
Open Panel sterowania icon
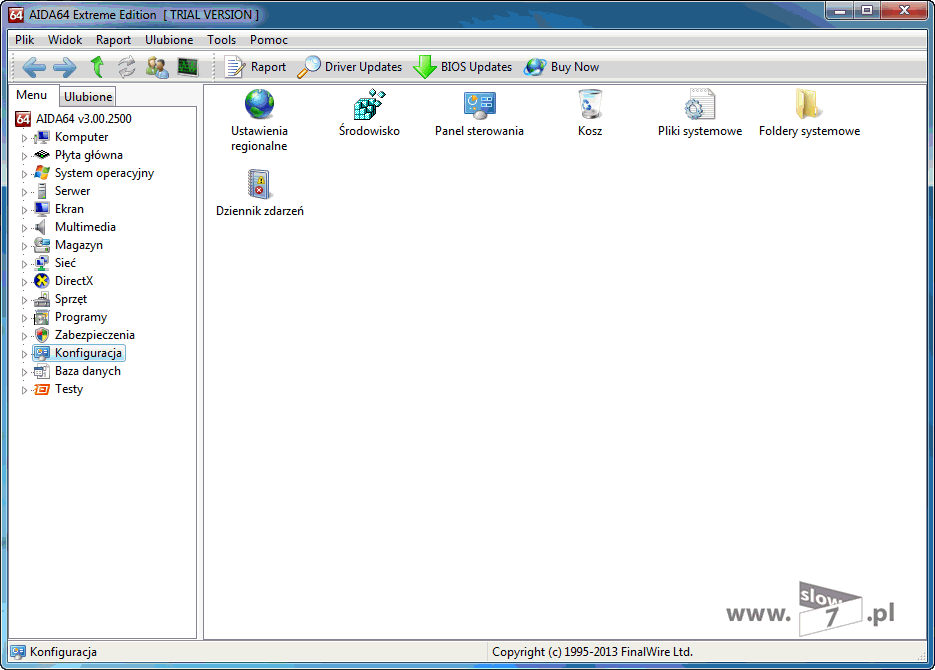pyautogui.click(x=479, y=105)
